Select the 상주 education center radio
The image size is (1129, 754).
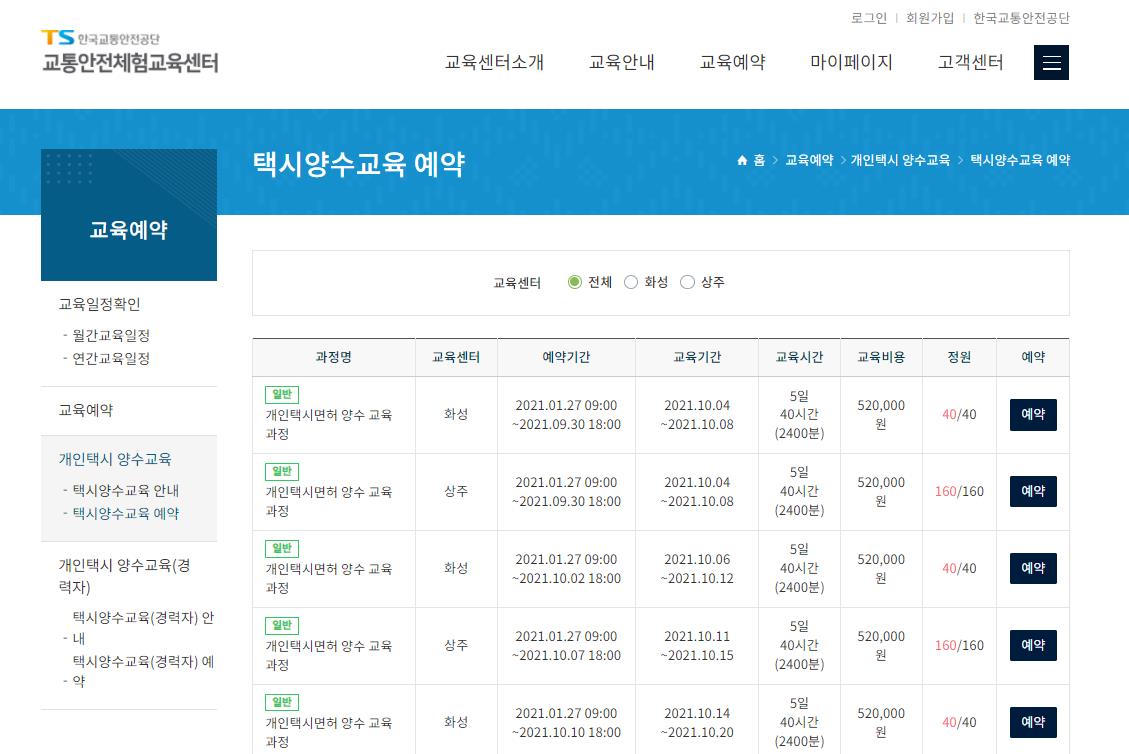click(688, 282)
